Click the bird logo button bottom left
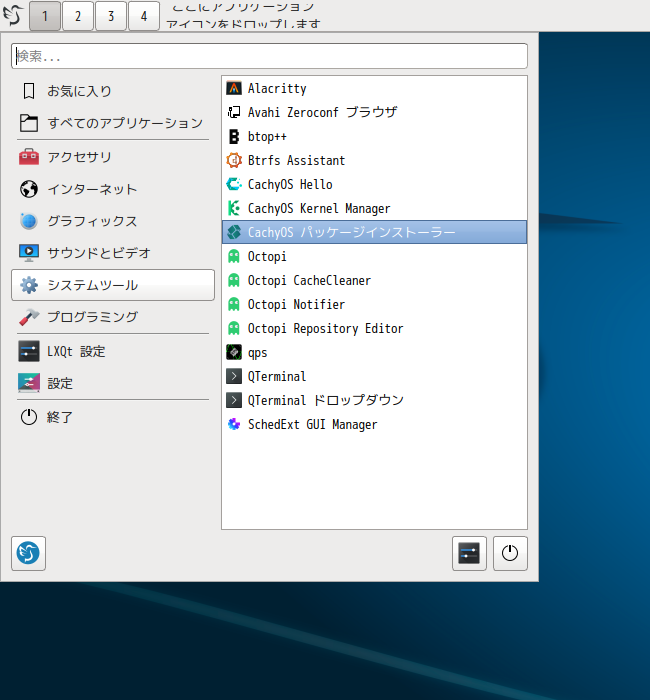This screenshot has width=650, height=700. click(x=28, y=553)
